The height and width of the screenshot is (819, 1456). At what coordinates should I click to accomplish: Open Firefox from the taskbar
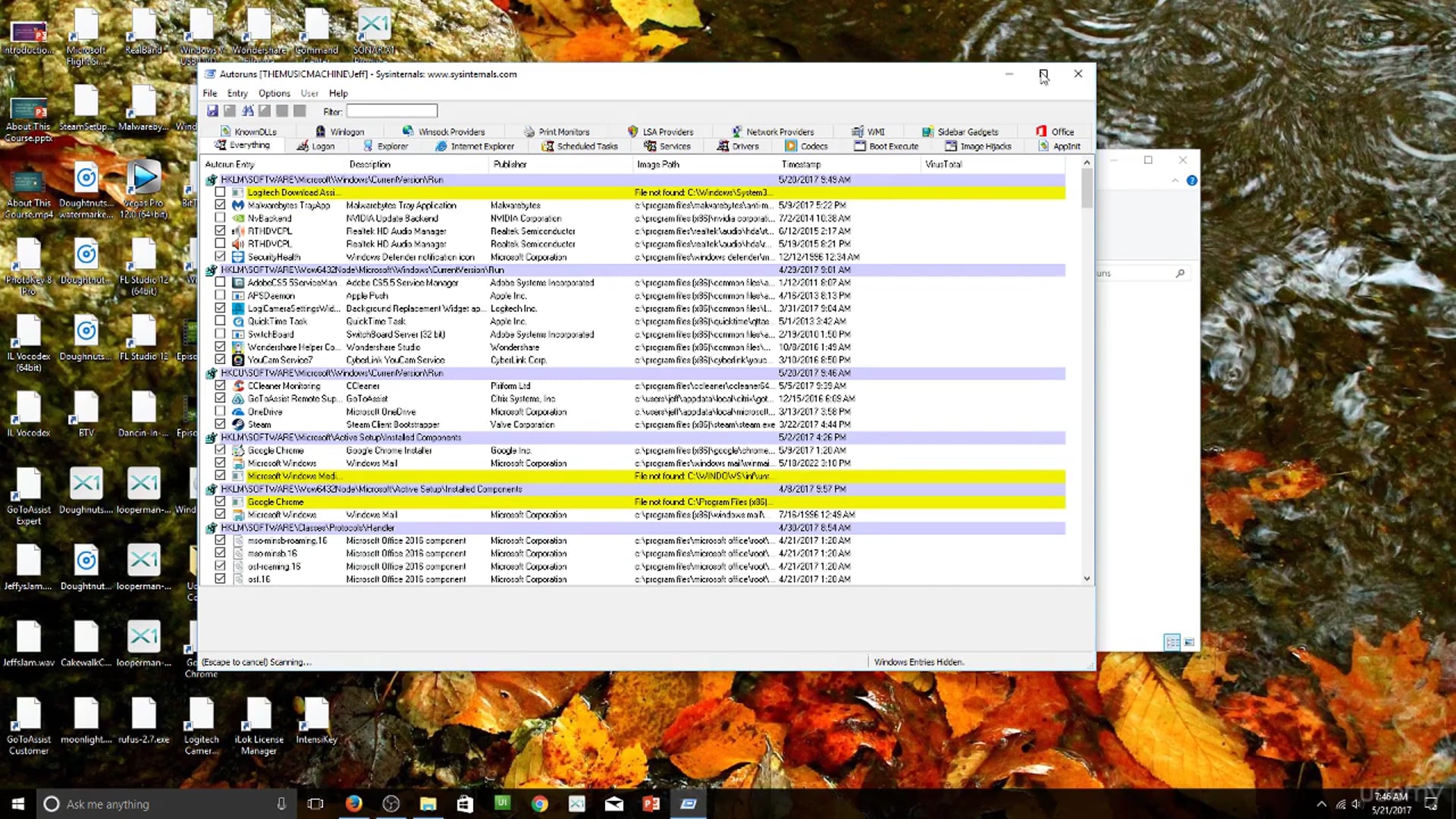click(353, 803)
